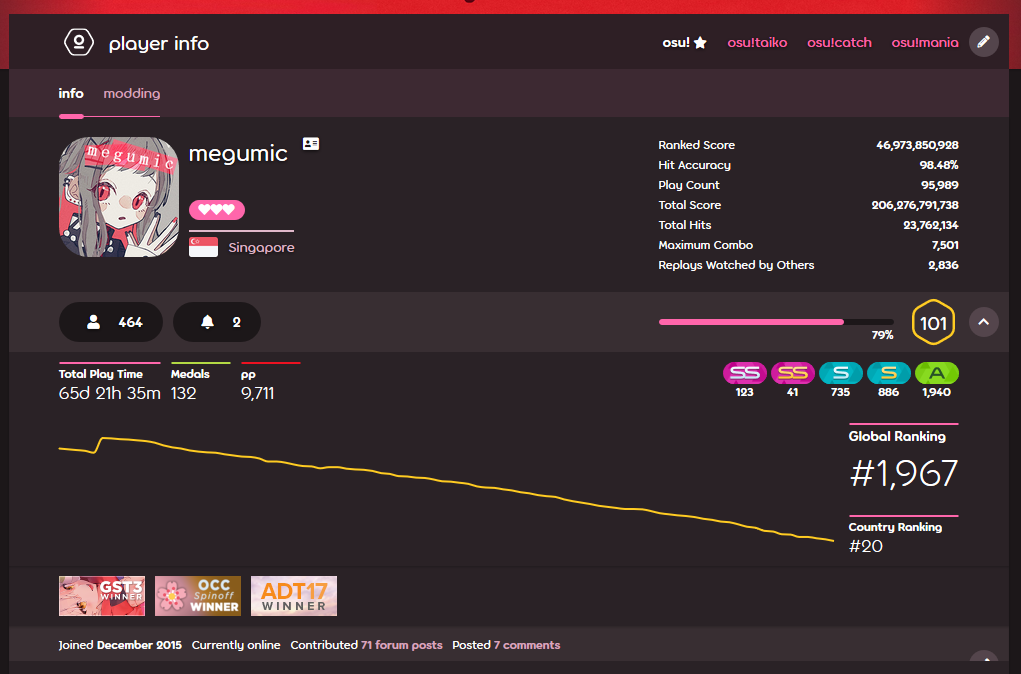The image size is (1021, 674).
Task: Click the Joined December 2015 text
Action: (120, 645)
